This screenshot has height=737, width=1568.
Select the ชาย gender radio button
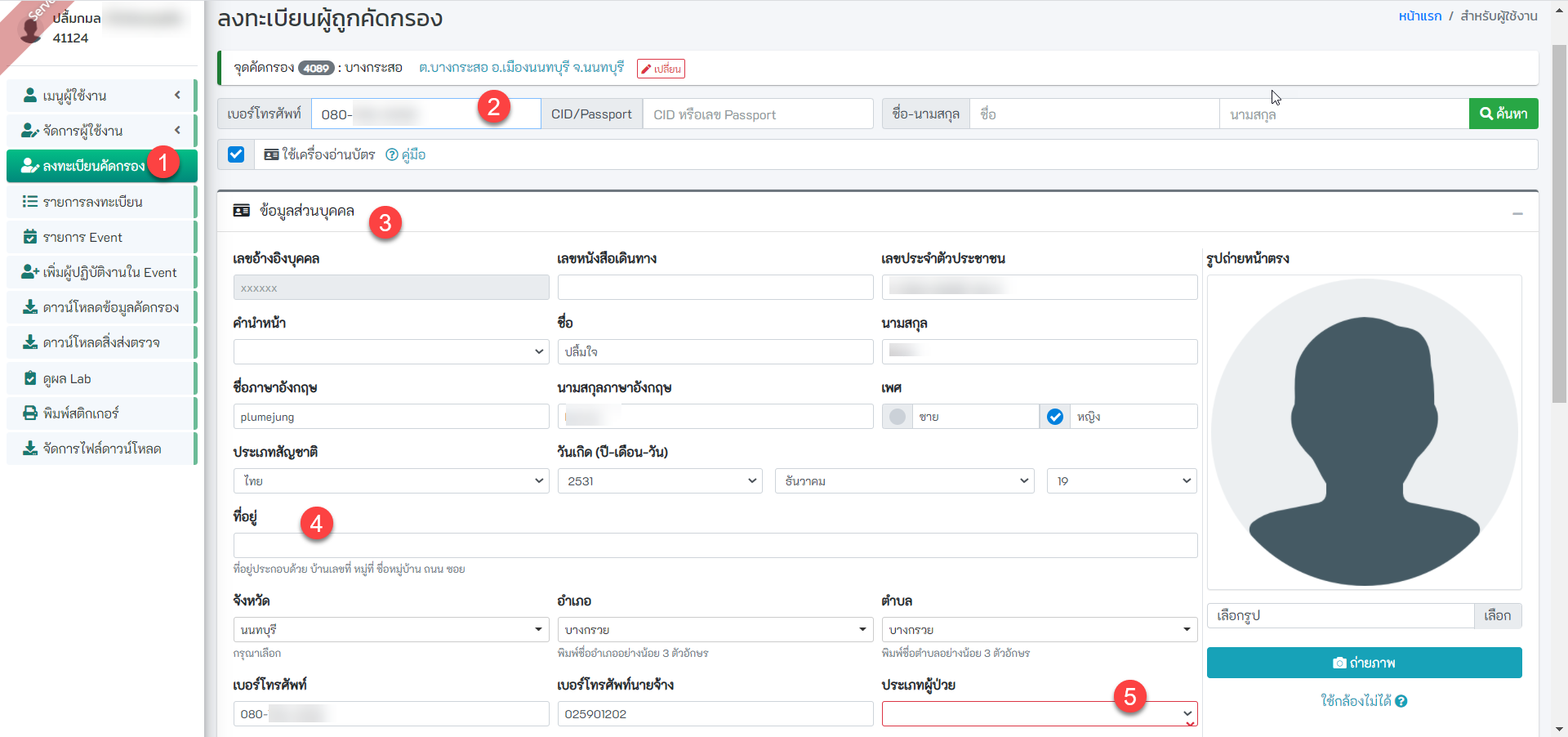(x=898, y=417)
